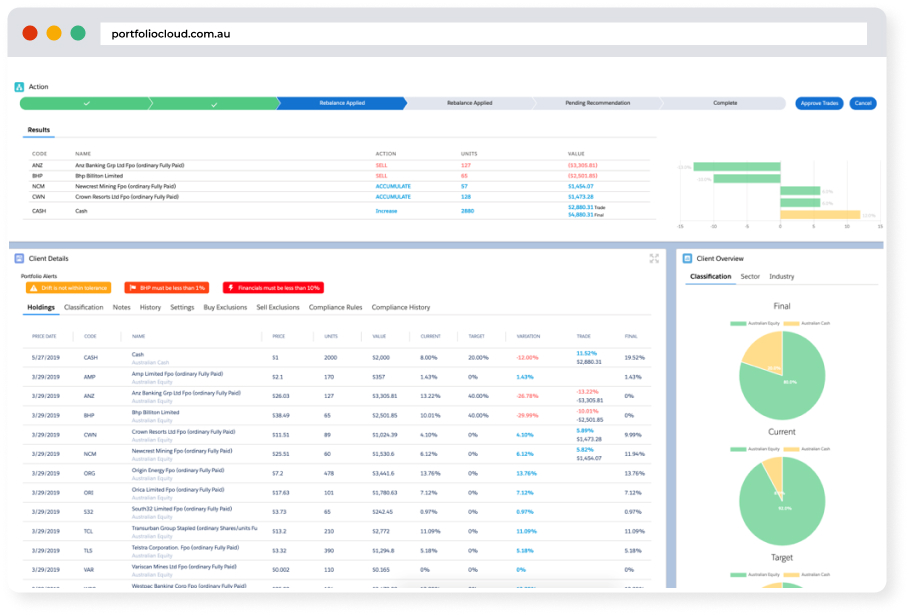Select the 'Orica Limited Fpo' holdings row
Image resolution: width=909 pixels, height=615 pixels.
click(x=337, y=493)
